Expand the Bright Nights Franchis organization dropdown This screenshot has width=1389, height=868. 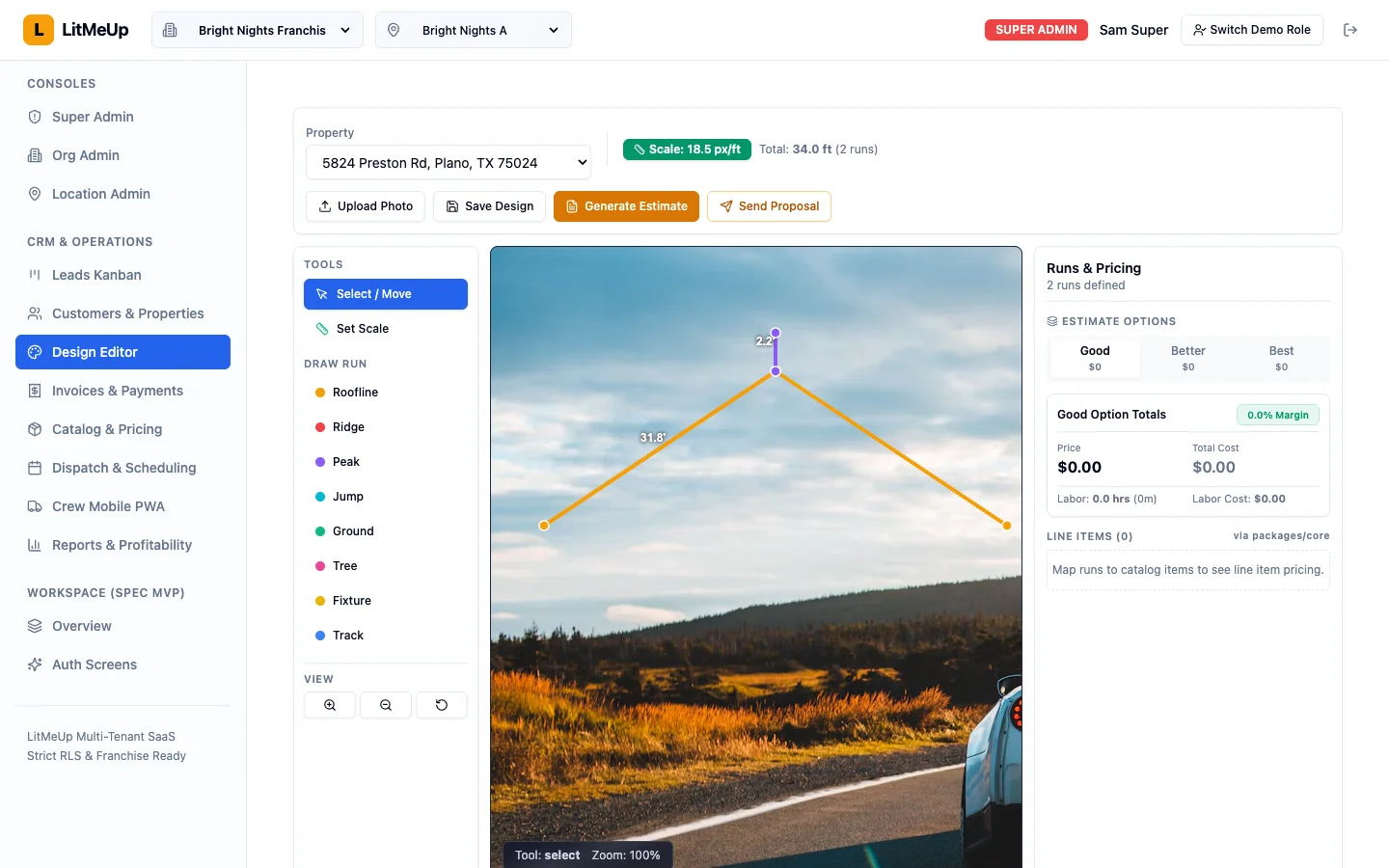point(258,30)
